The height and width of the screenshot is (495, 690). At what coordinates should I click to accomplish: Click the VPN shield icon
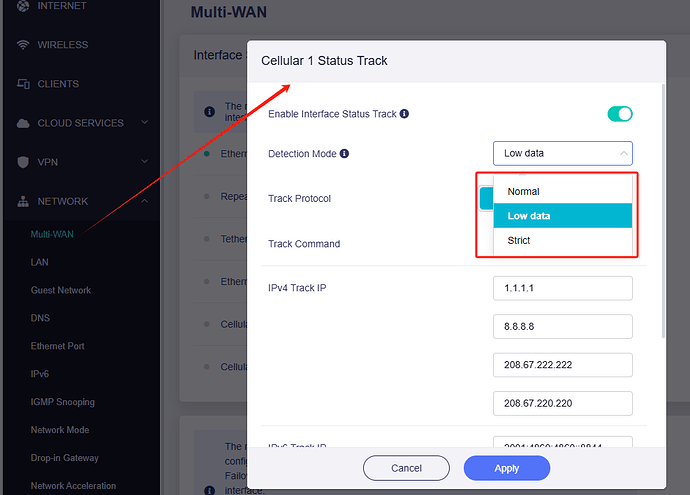pyautogui.click(x=23, y=162)
